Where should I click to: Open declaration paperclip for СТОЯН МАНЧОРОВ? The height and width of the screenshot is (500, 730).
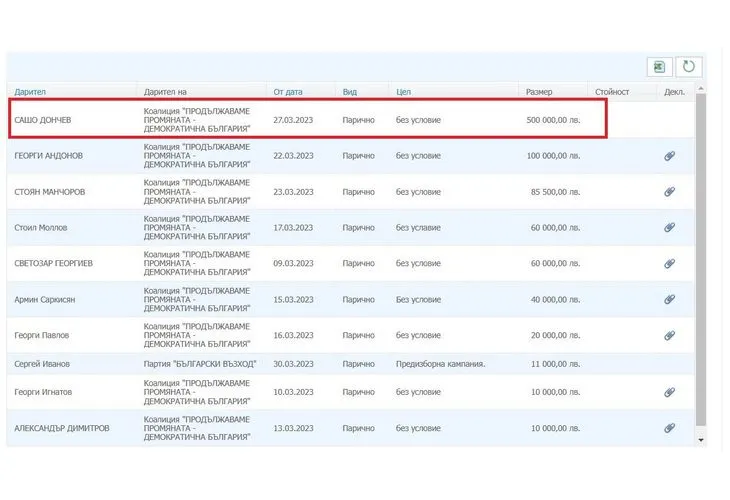pyautogui.click(x=670, y=192)
